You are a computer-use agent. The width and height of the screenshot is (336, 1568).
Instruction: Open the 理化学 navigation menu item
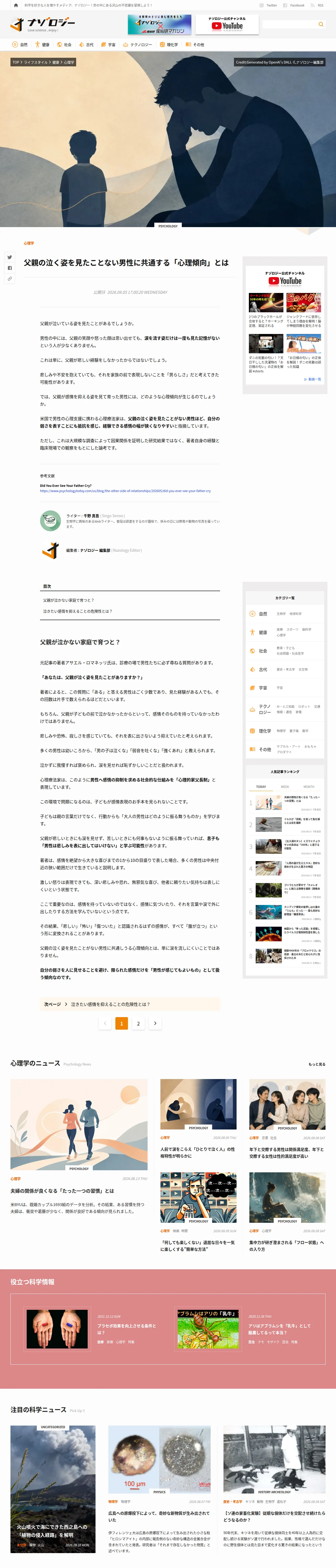[x=169, y=44]
